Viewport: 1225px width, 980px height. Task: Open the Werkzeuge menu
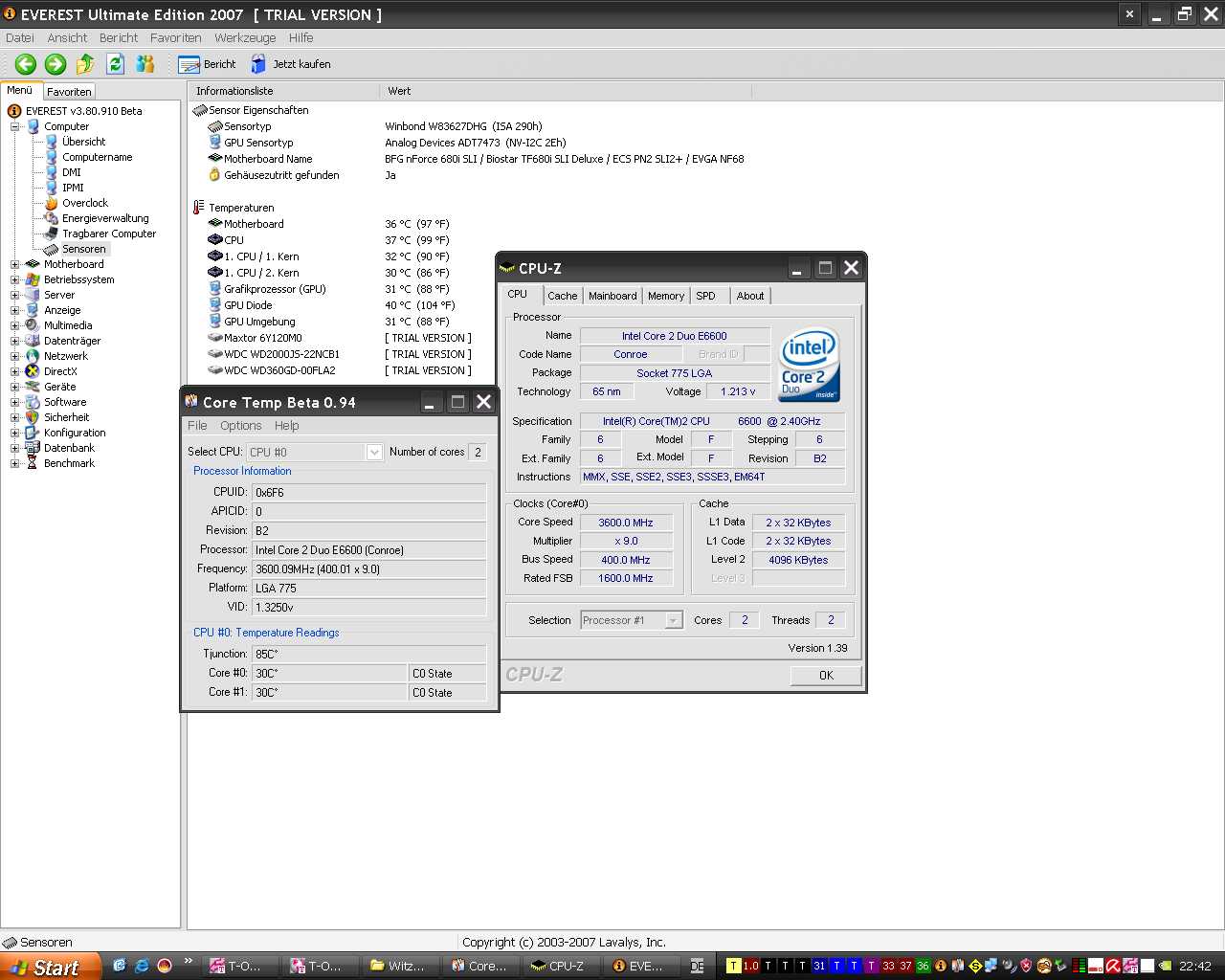pyautogui.click(x=245, y=38)
